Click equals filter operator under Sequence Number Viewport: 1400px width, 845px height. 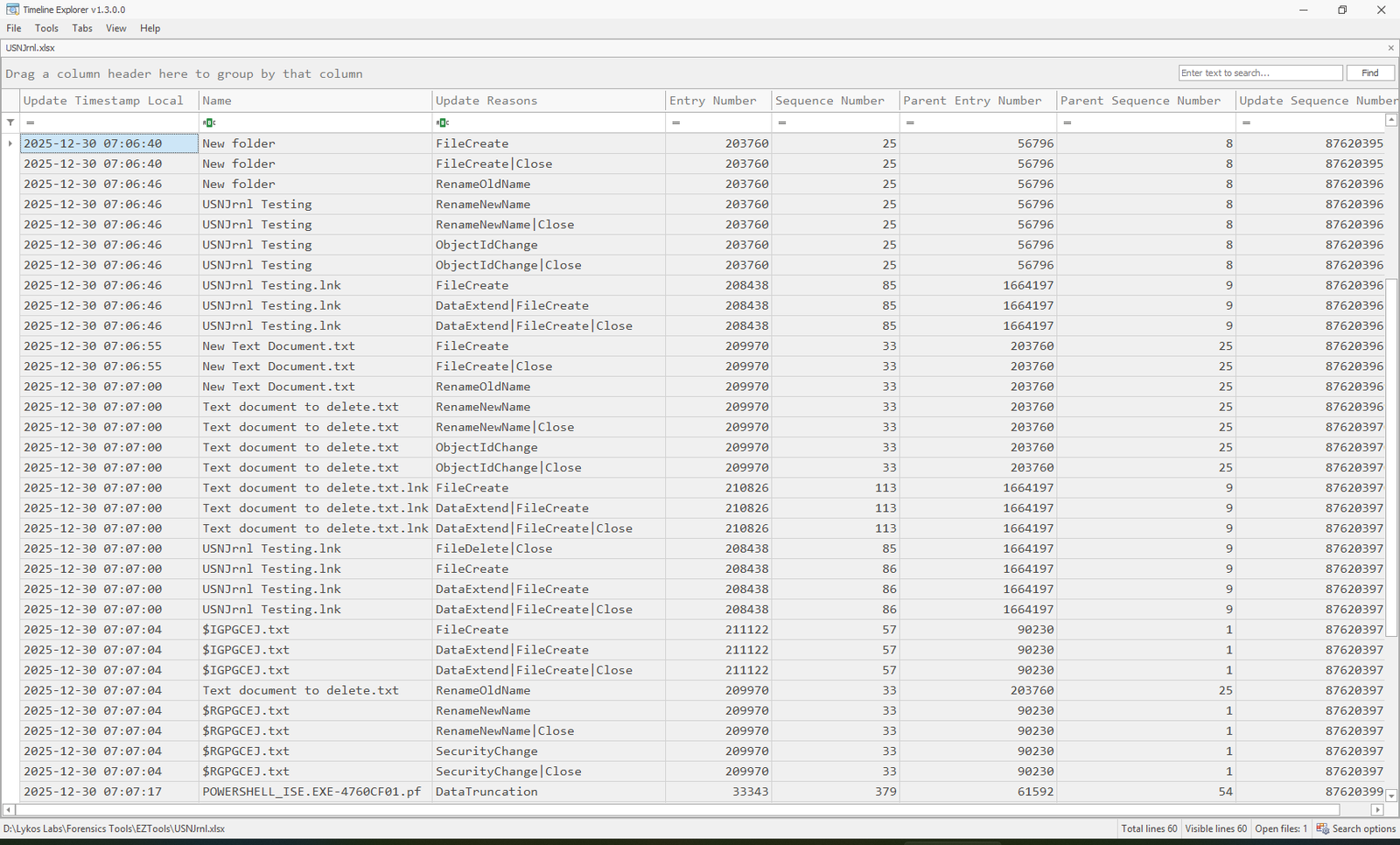(x=782, y=122)
